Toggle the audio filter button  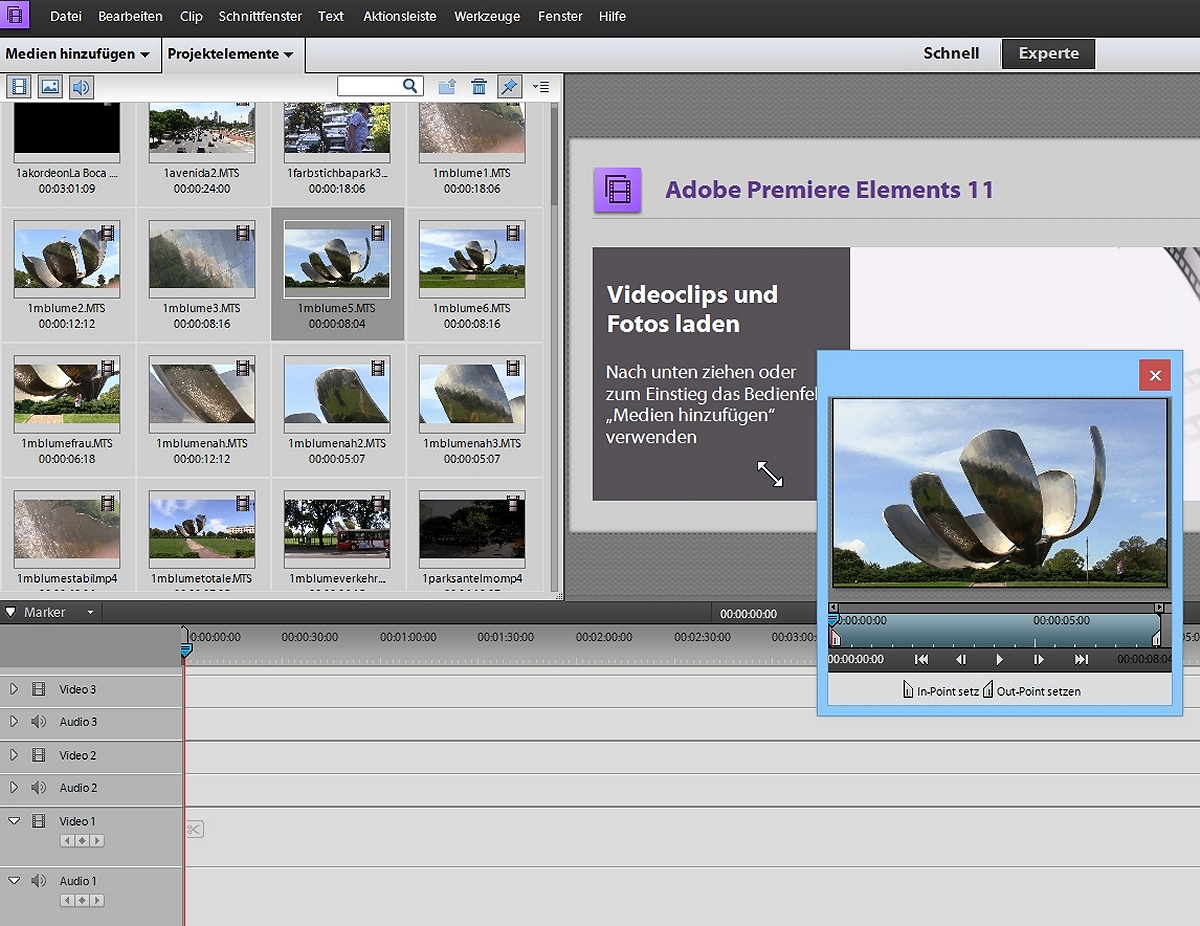81,87
